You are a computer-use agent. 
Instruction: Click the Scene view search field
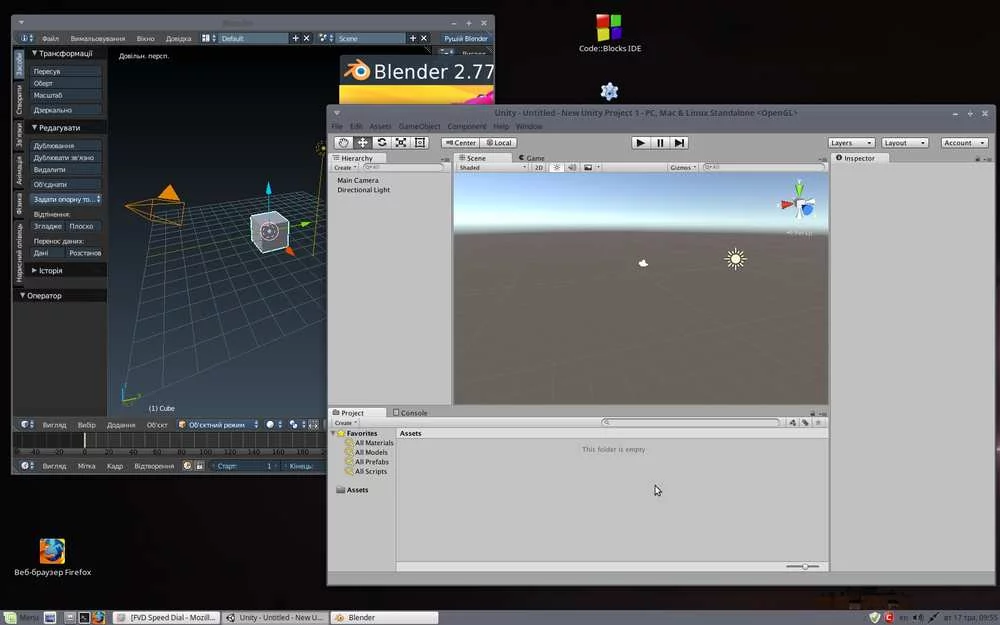(763, 167)
